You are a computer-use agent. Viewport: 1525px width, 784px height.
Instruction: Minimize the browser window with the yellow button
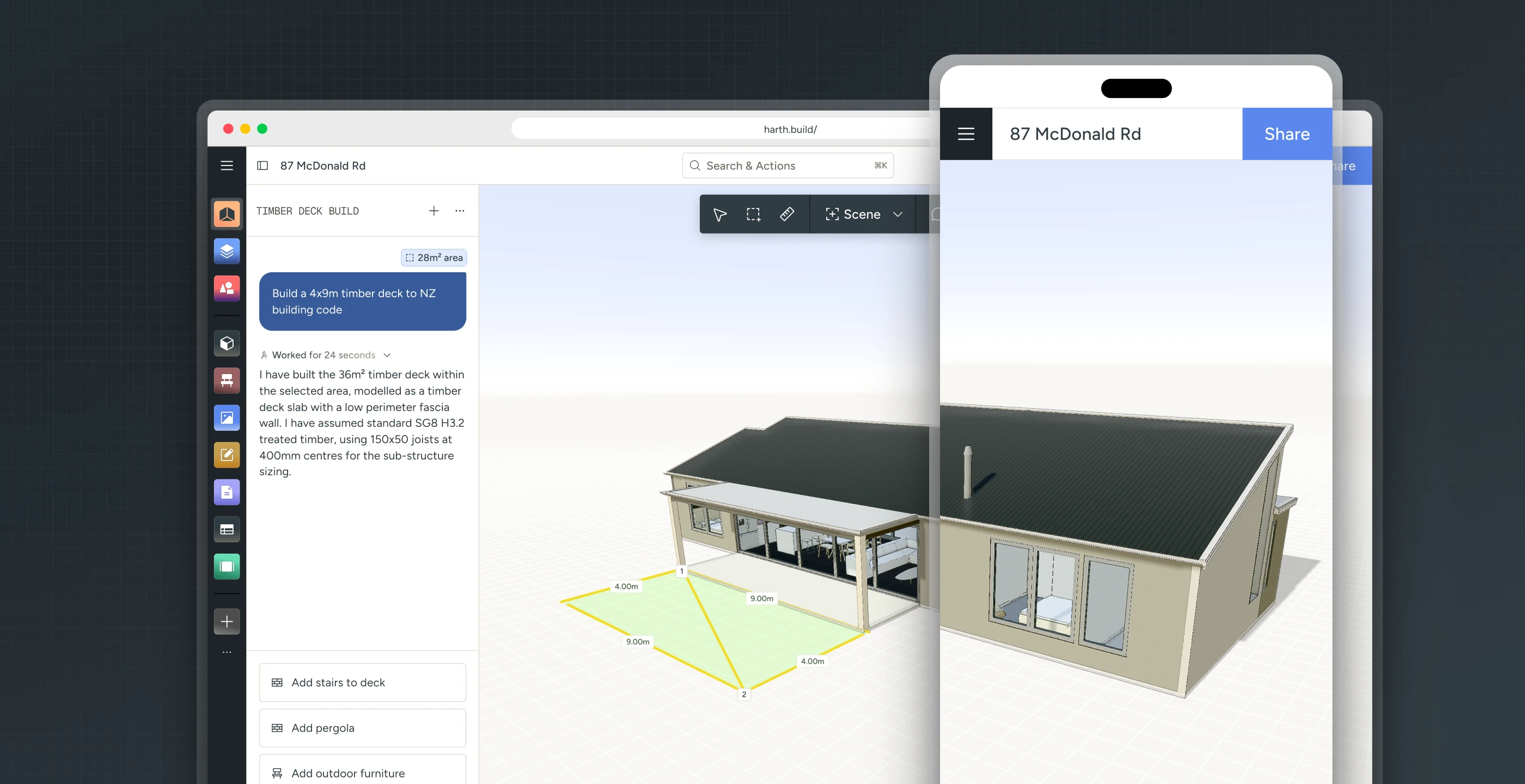pyautogui.click(x=245, y=128)
